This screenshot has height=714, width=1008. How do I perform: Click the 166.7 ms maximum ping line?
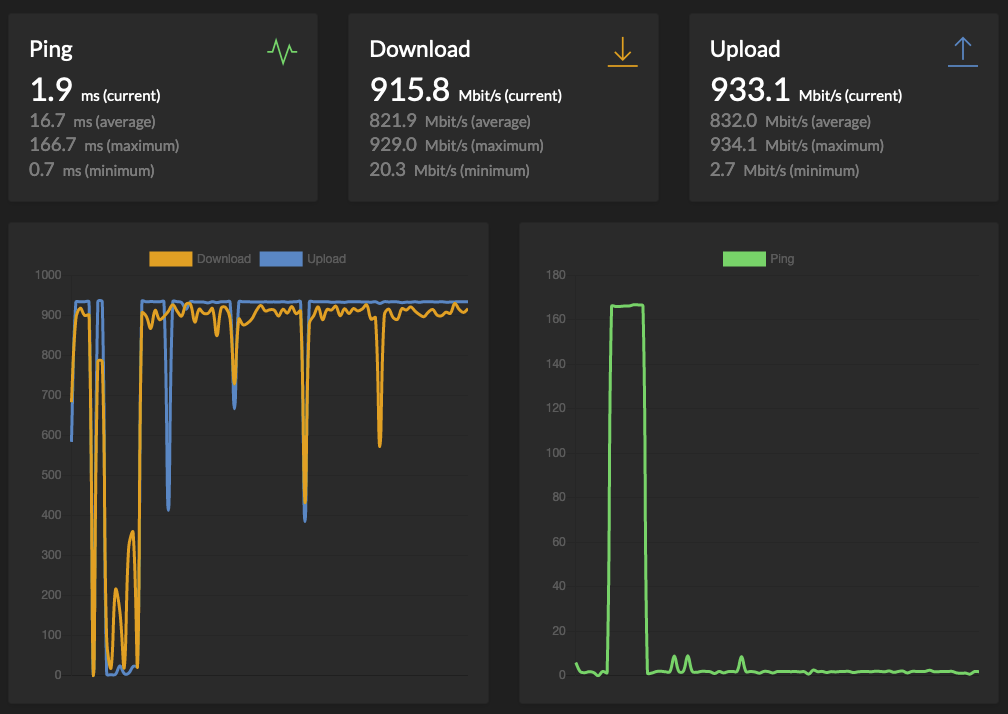(x=104, y=146)
